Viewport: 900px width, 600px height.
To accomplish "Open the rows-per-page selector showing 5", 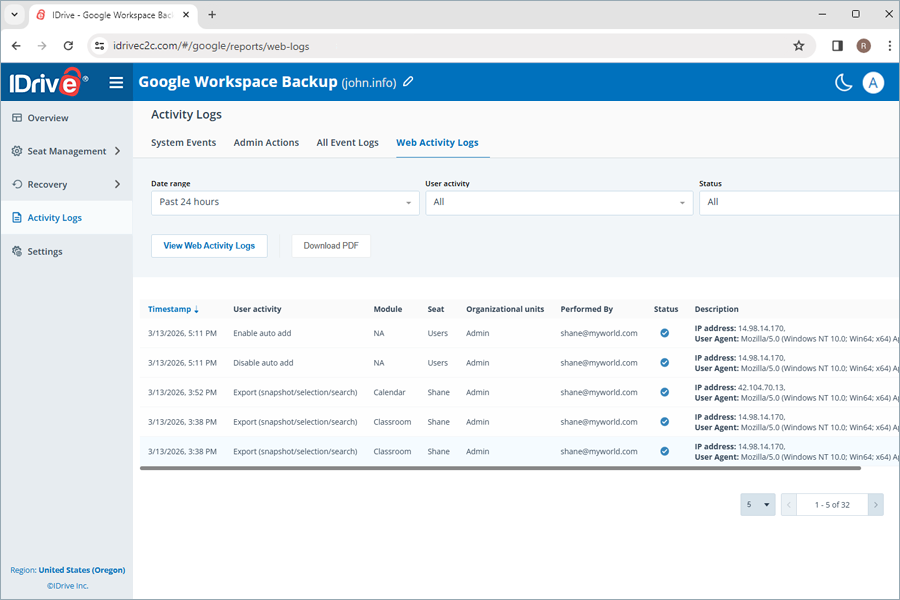I will click(757, 504).
